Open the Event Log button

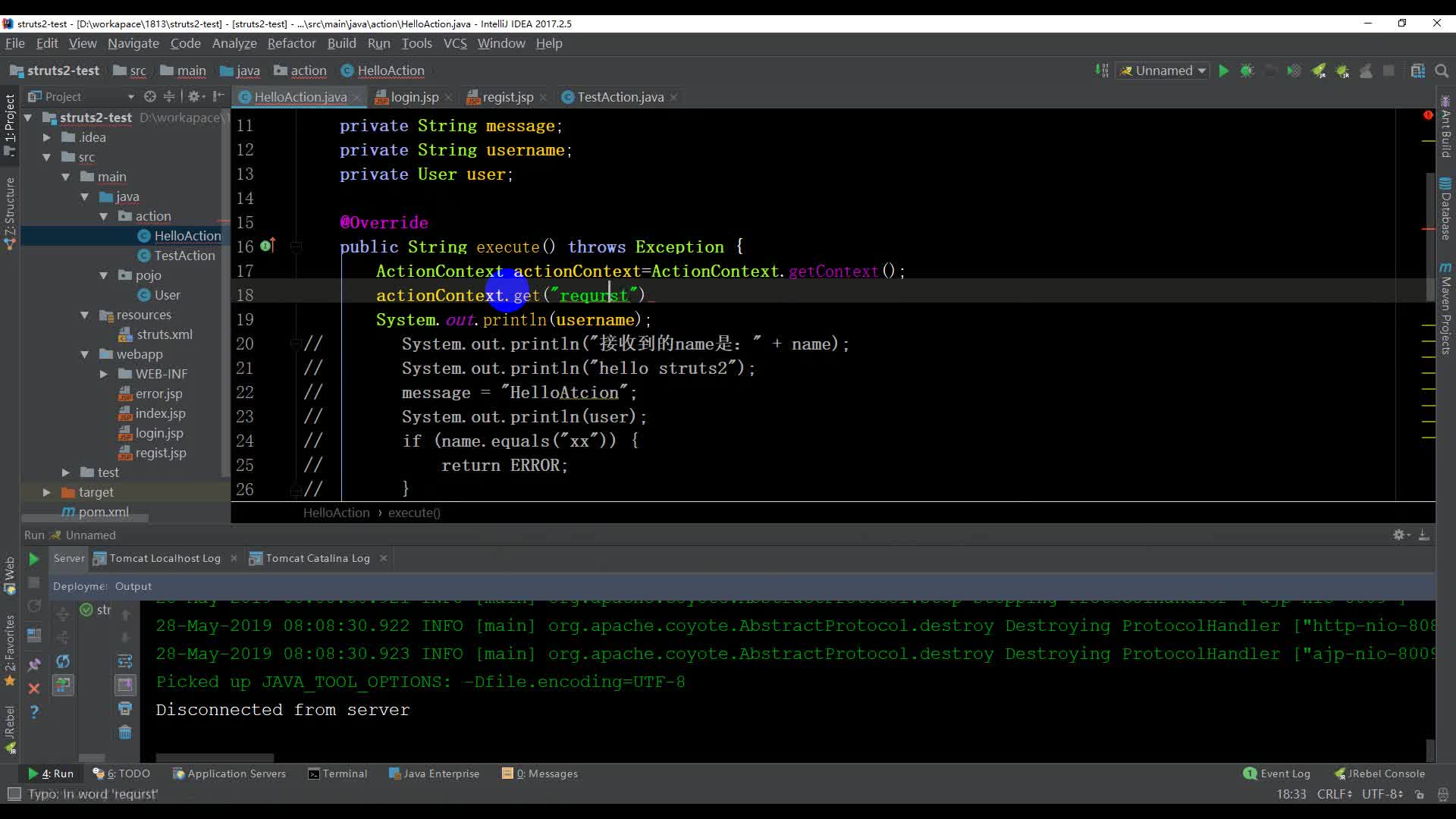click(x=1277, y=773)
